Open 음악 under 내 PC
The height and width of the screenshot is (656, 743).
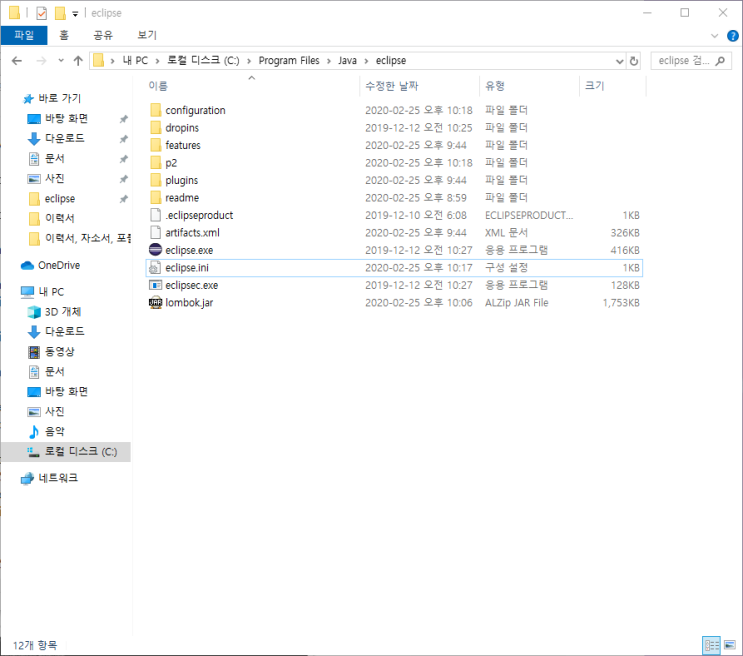(x=54, y=431)
